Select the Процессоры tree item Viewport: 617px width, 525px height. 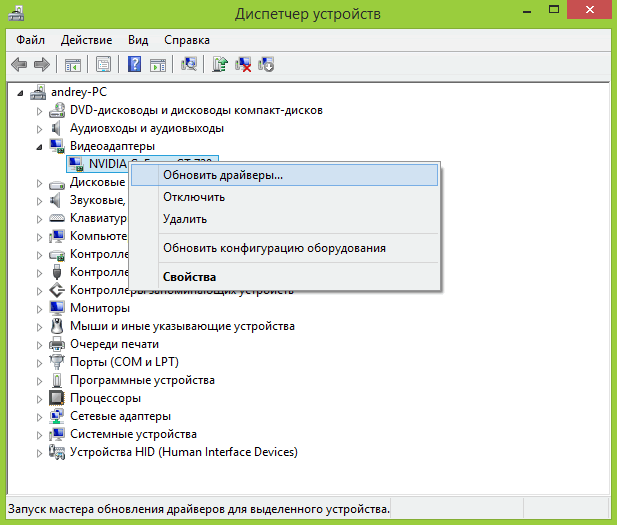tap(106, 398)
